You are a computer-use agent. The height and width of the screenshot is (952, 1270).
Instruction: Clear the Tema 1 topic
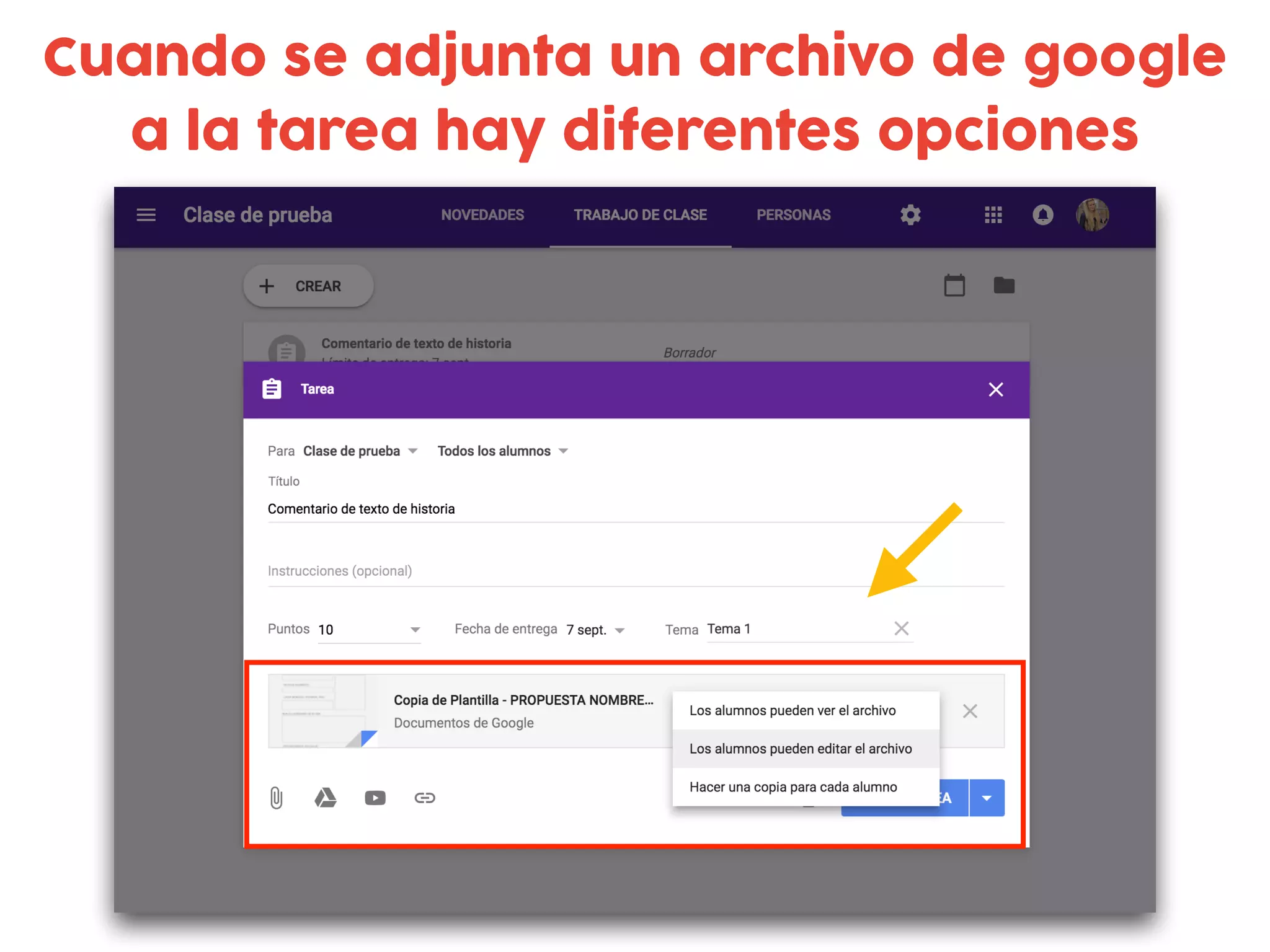tap(902, 628)
